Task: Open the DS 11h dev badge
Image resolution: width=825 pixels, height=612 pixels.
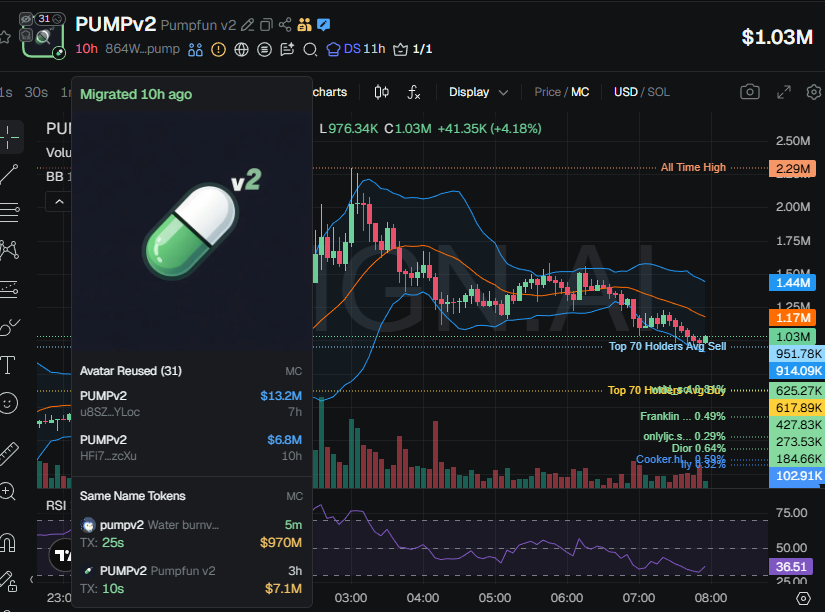Action: (x=356, y=49)
